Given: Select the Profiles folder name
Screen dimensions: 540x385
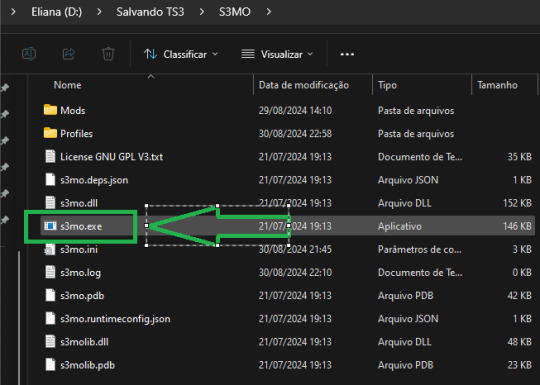Looking at the screenshot, I should (76, 134).
